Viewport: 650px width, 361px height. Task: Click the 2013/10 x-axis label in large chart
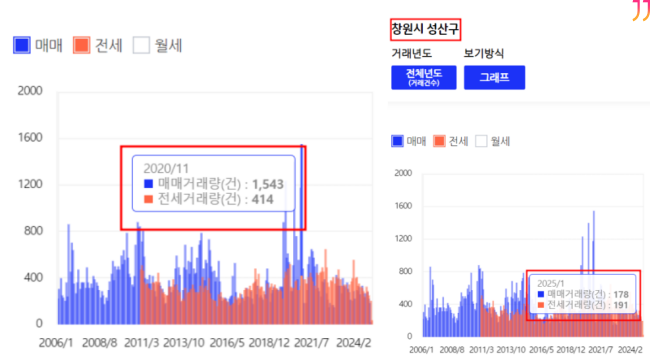tap(184, 343)
